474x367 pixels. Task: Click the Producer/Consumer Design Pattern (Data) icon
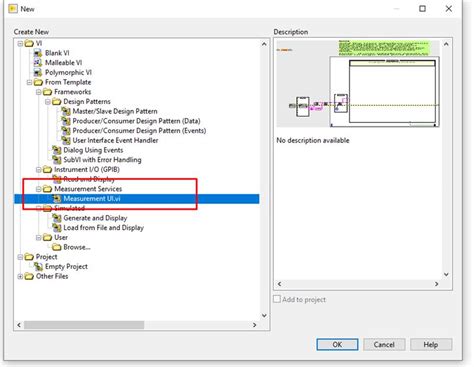click(x=66, y=121)
